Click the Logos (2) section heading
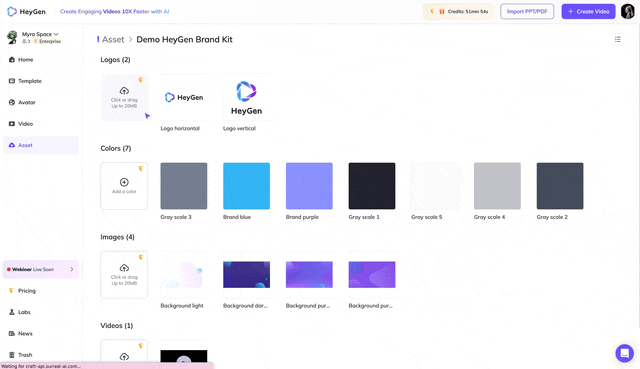Screen dimensions: 640x369 point(116,60)
